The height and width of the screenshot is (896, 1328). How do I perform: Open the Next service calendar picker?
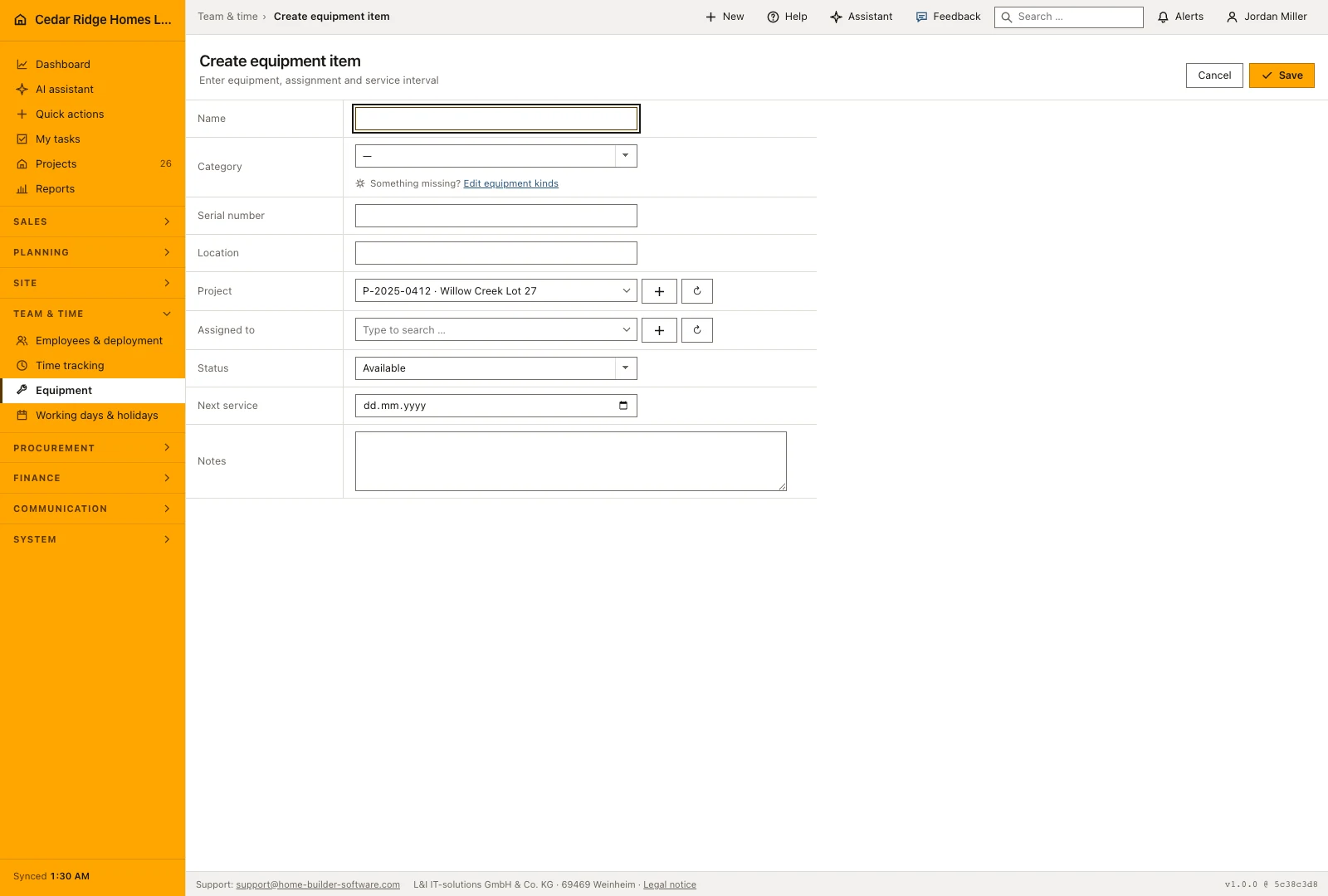click(623, 406)
